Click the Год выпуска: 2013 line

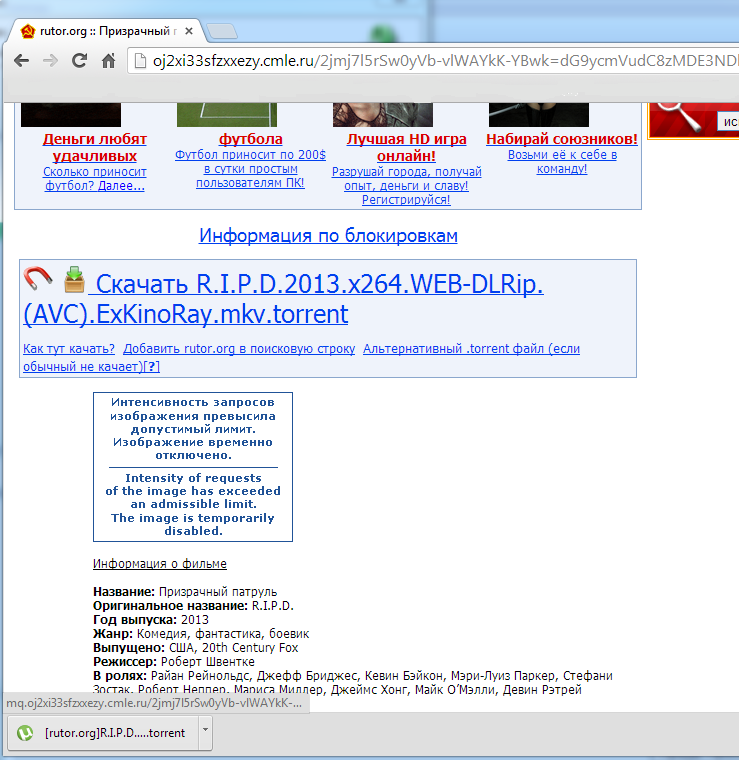[x=151, y=620]
